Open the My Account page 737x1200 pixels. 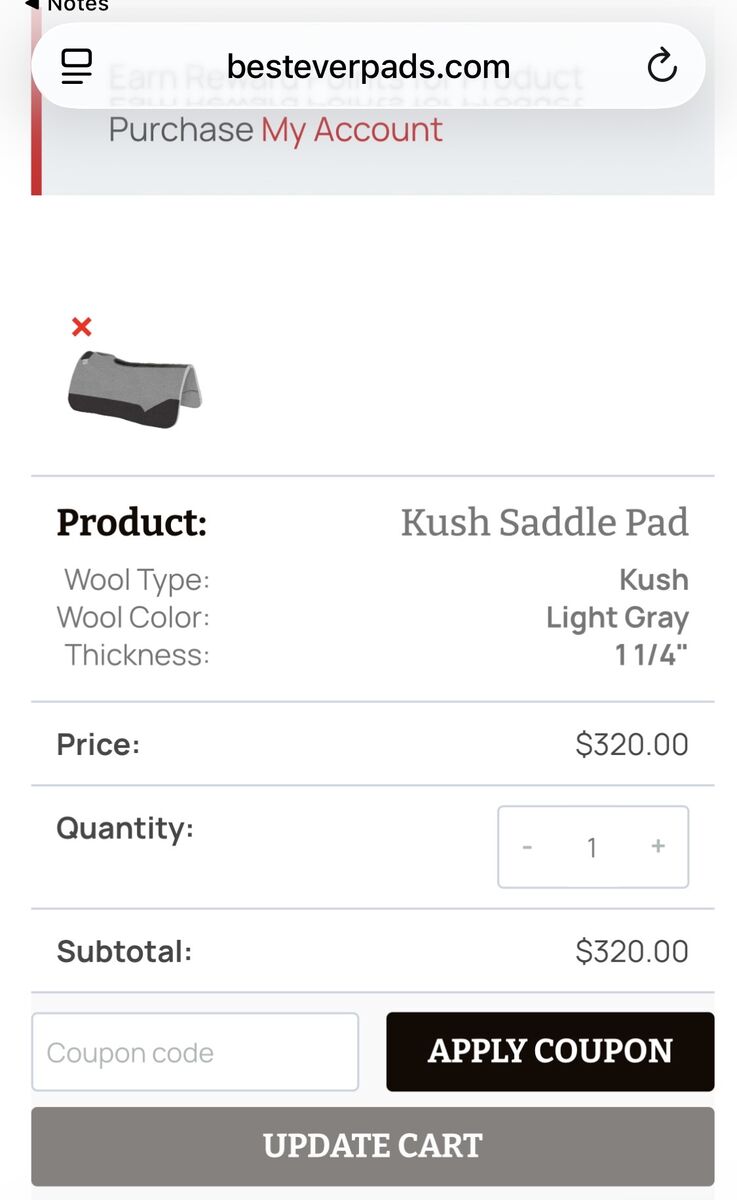tap(351, 130)
